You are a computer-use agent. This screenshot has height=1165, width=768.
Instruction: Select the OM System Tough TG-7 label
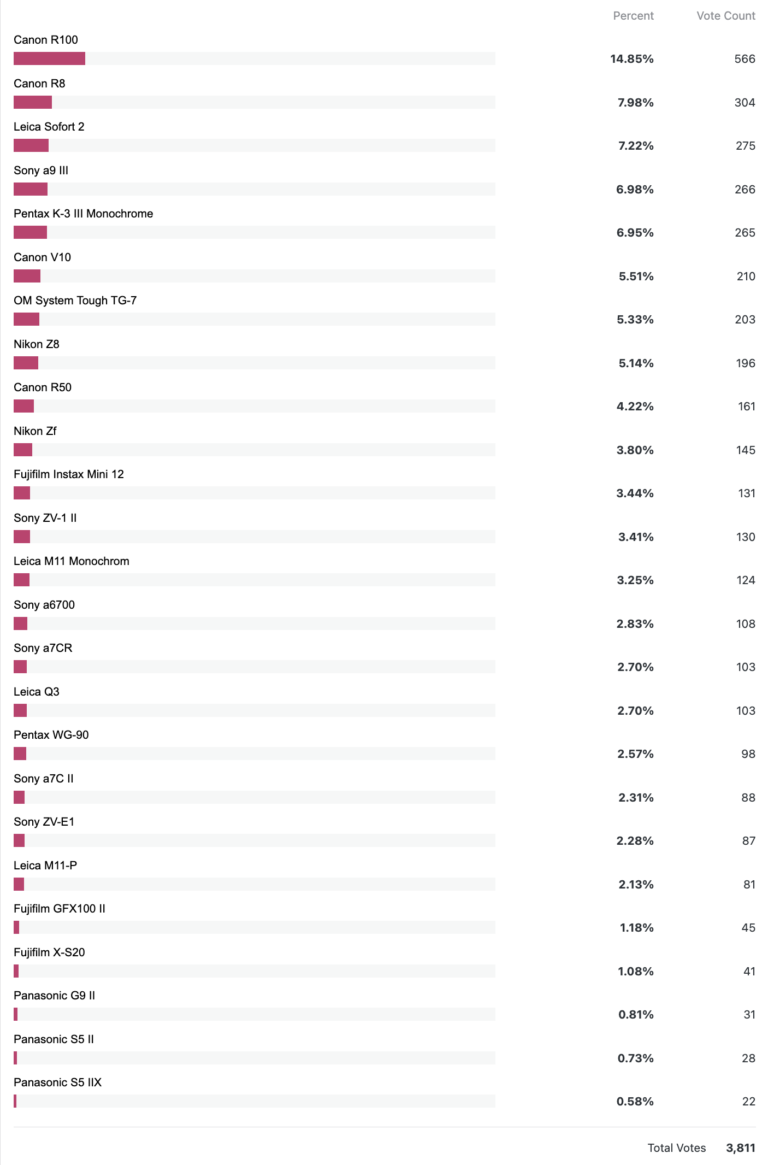[x=75, y=301]
